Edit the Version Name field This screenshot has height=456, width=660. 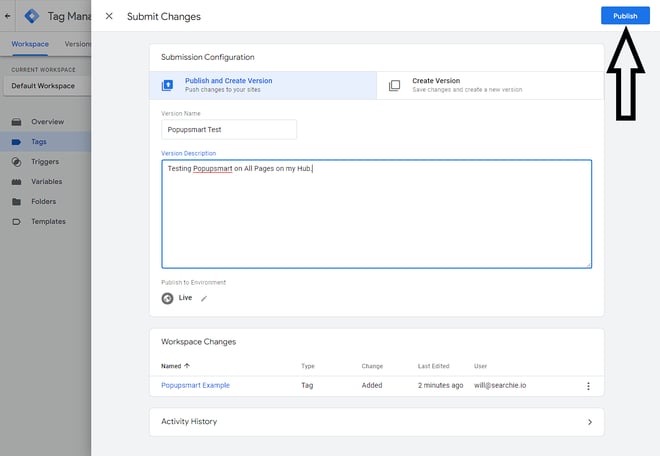click(229, 130)
